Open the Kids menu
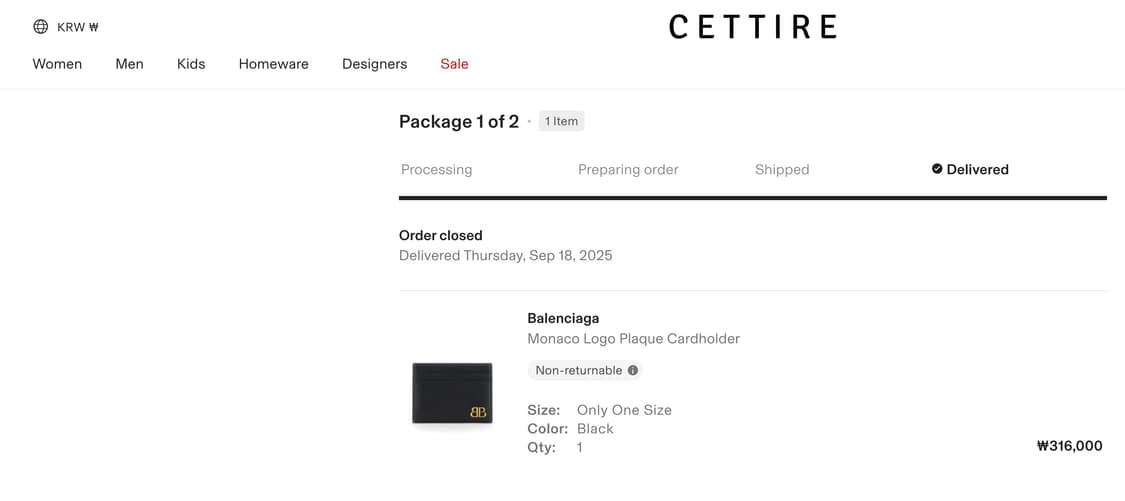This screenshot has width=1125, height=501. point(191,64)
